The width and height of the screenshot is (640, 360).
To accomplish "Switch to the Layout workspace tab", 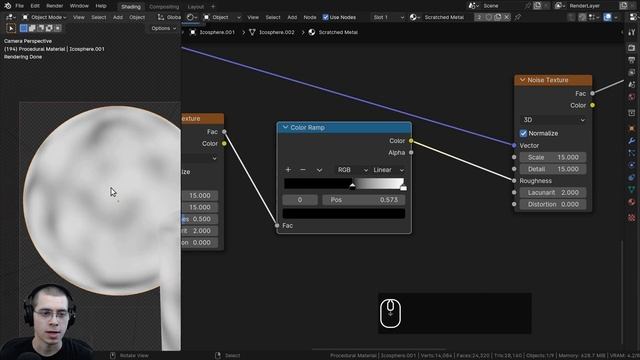I will (196, 7).
